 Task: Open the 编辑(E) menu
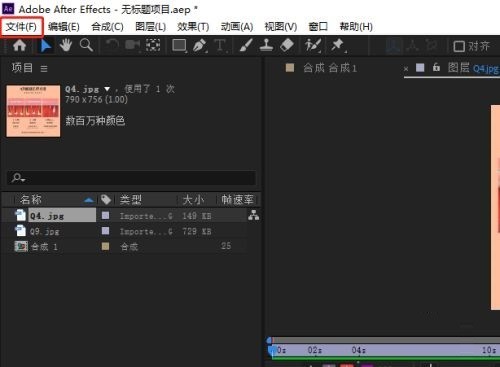point(64,27)
